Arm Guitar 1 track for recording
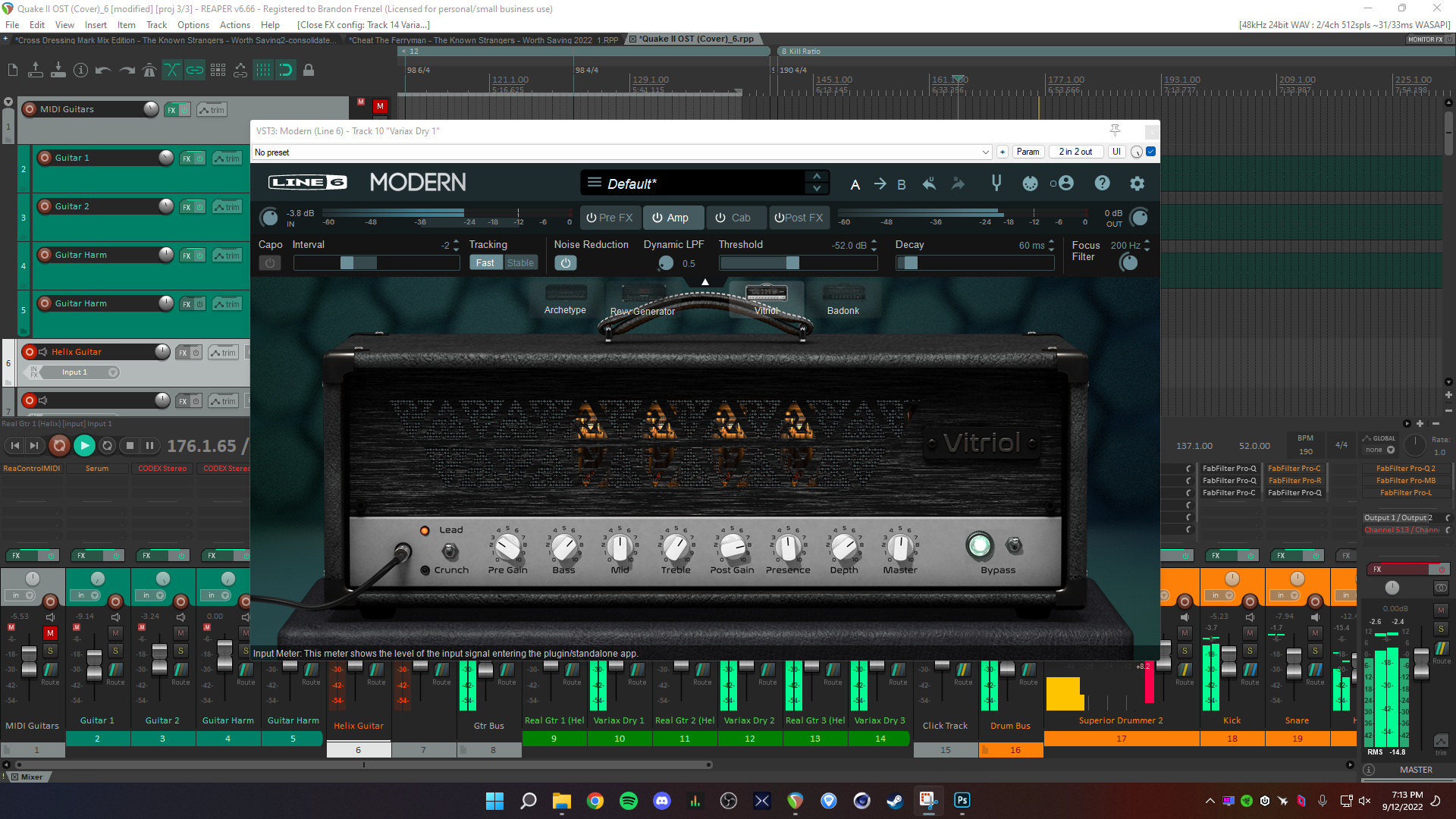The height and width of the screenshot is (819, 1456). [45, 158]
